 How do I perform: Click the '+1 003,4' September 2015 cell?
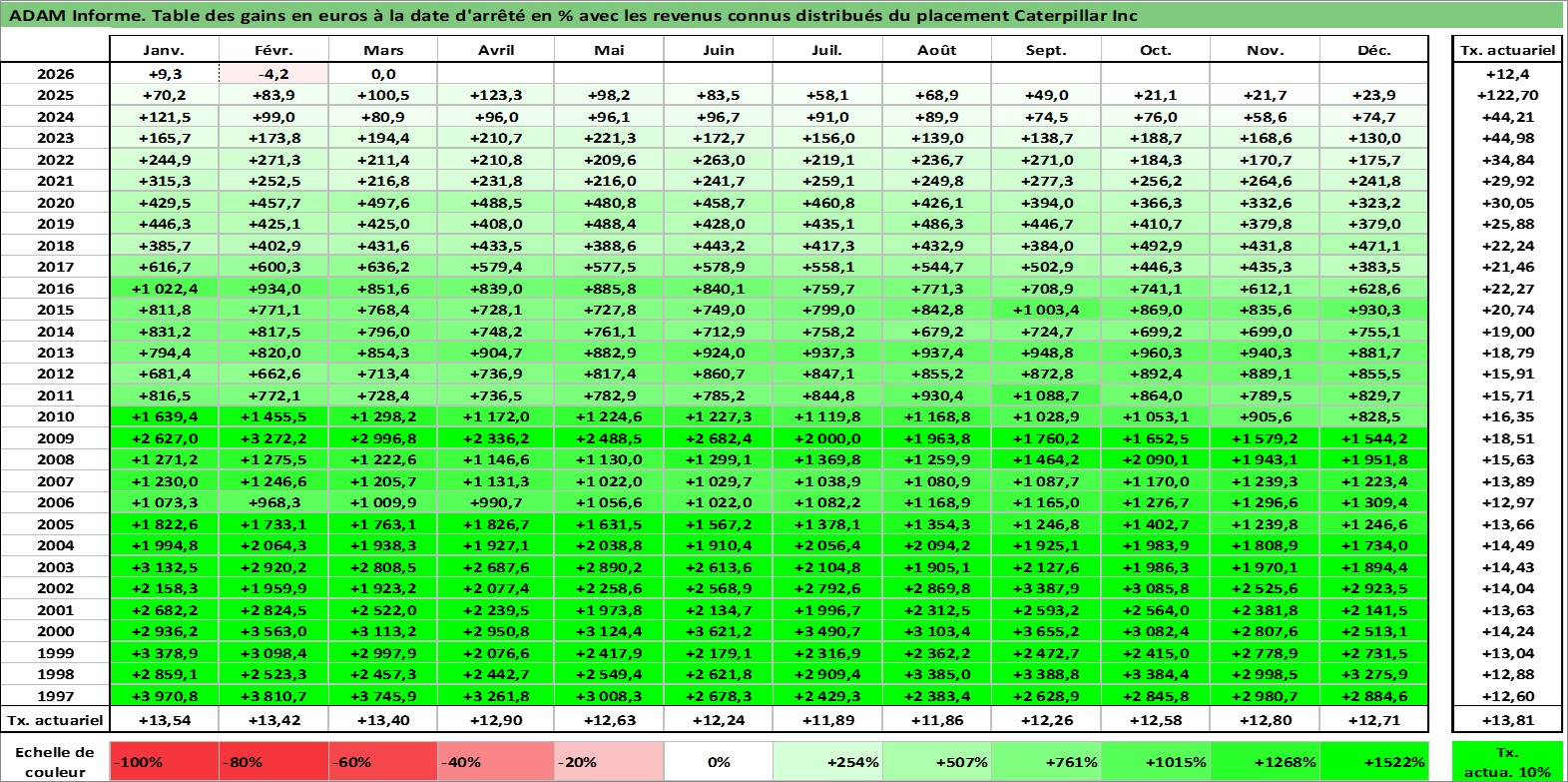pos(1046,310)
